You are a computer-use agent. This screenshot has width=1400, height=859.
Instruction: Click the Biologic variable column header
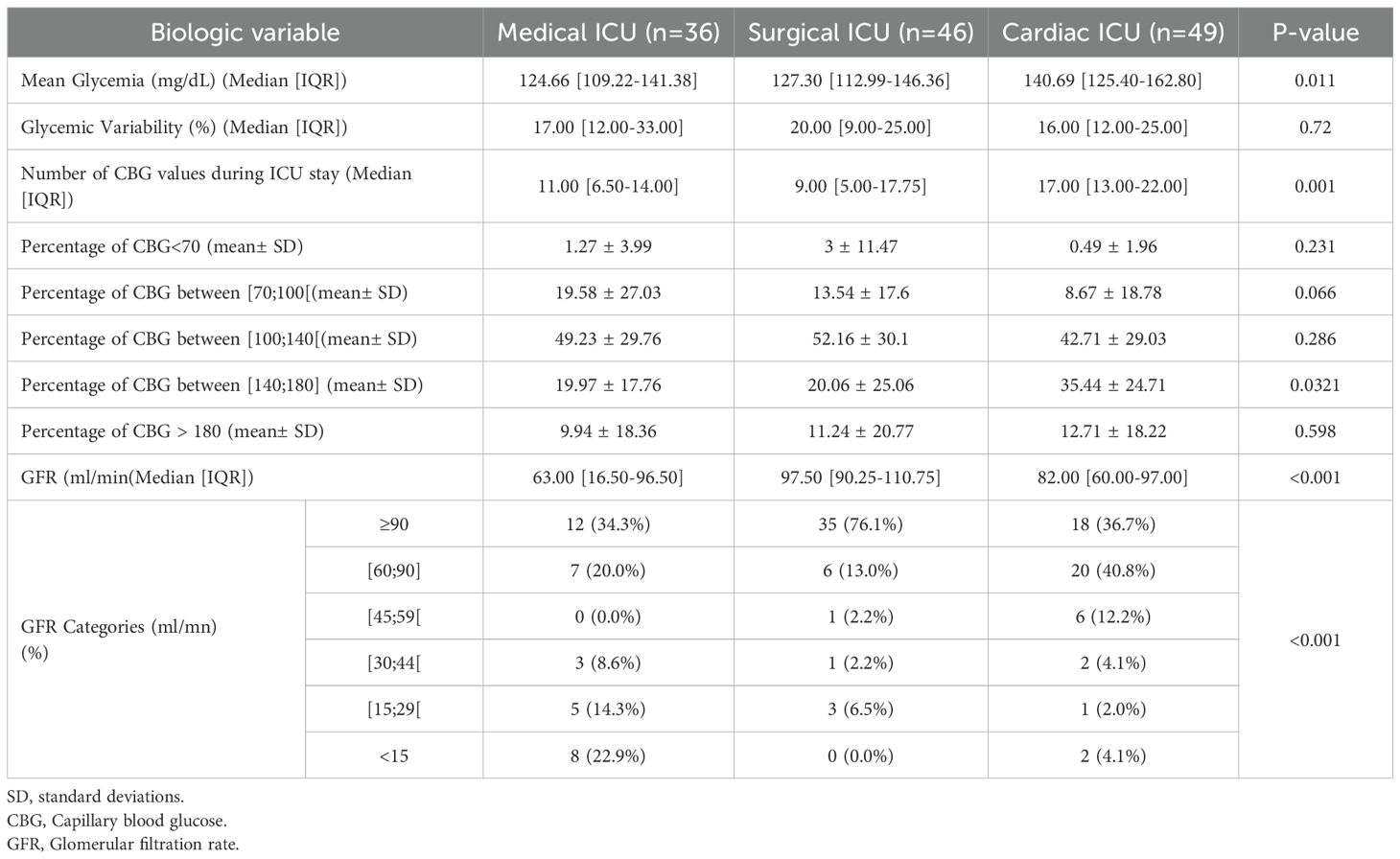(x=245, y=33)
